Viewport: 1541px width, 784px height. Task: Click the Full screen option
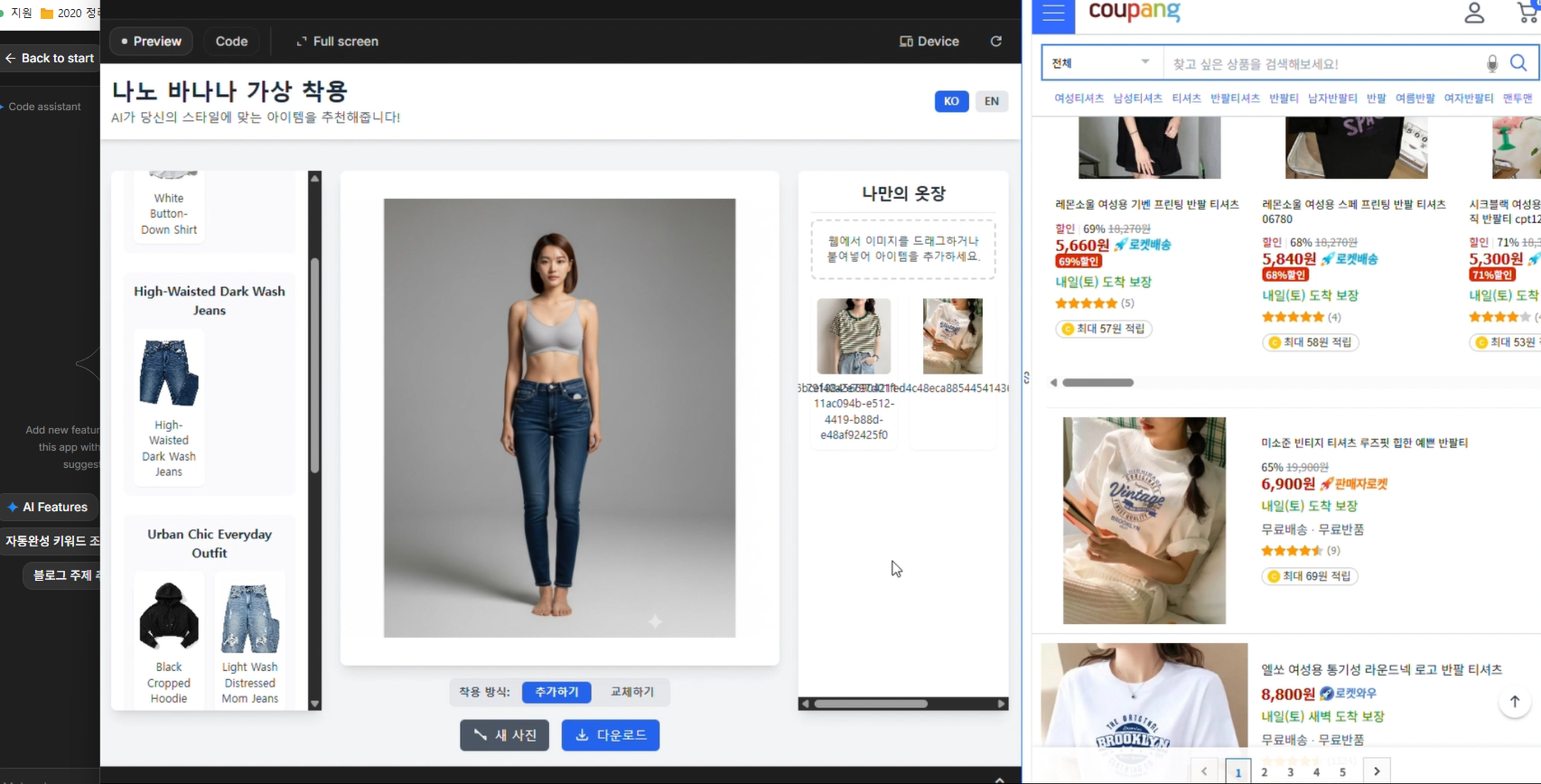point(337,42)
